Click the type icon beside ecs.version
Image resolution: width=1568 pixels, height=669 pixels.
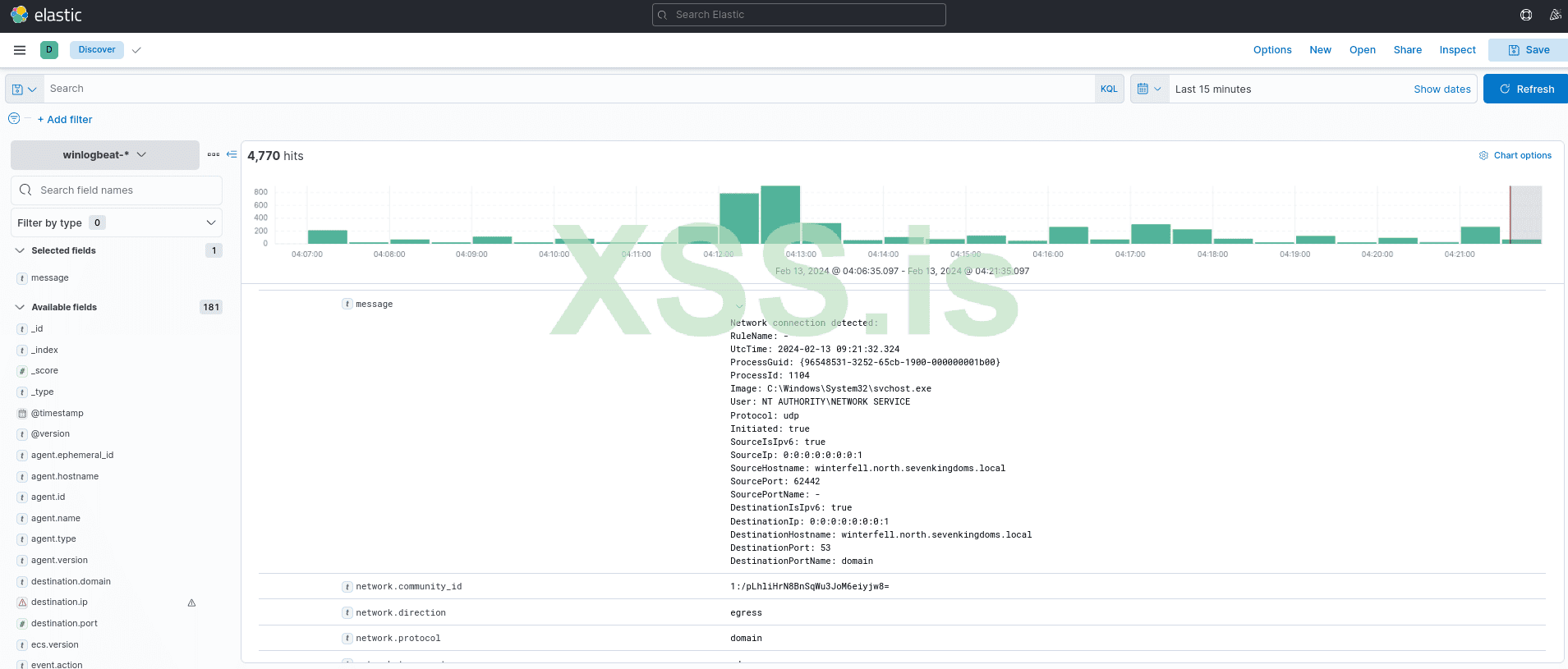(22, 645)
